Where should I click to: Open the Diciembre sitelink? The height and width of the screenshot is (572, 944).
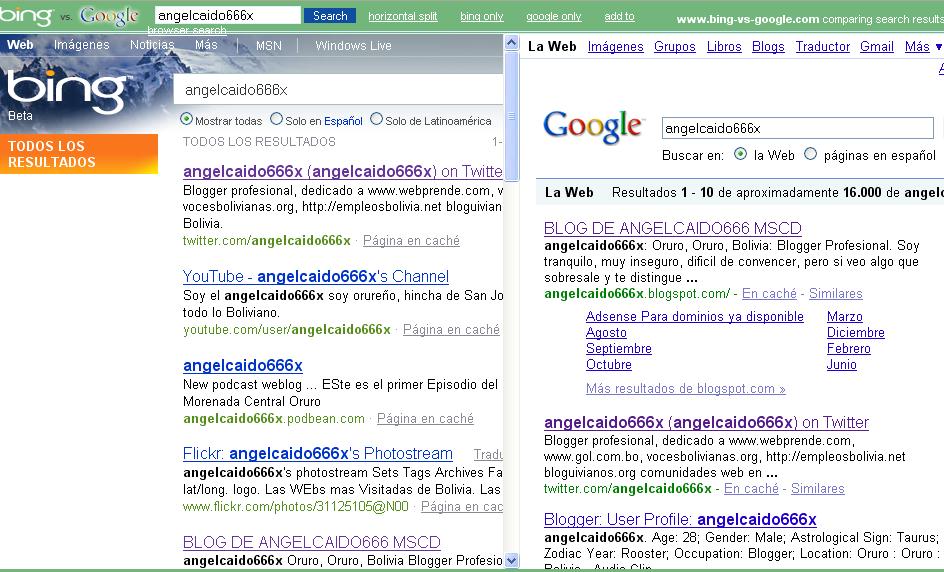point(856,332)
